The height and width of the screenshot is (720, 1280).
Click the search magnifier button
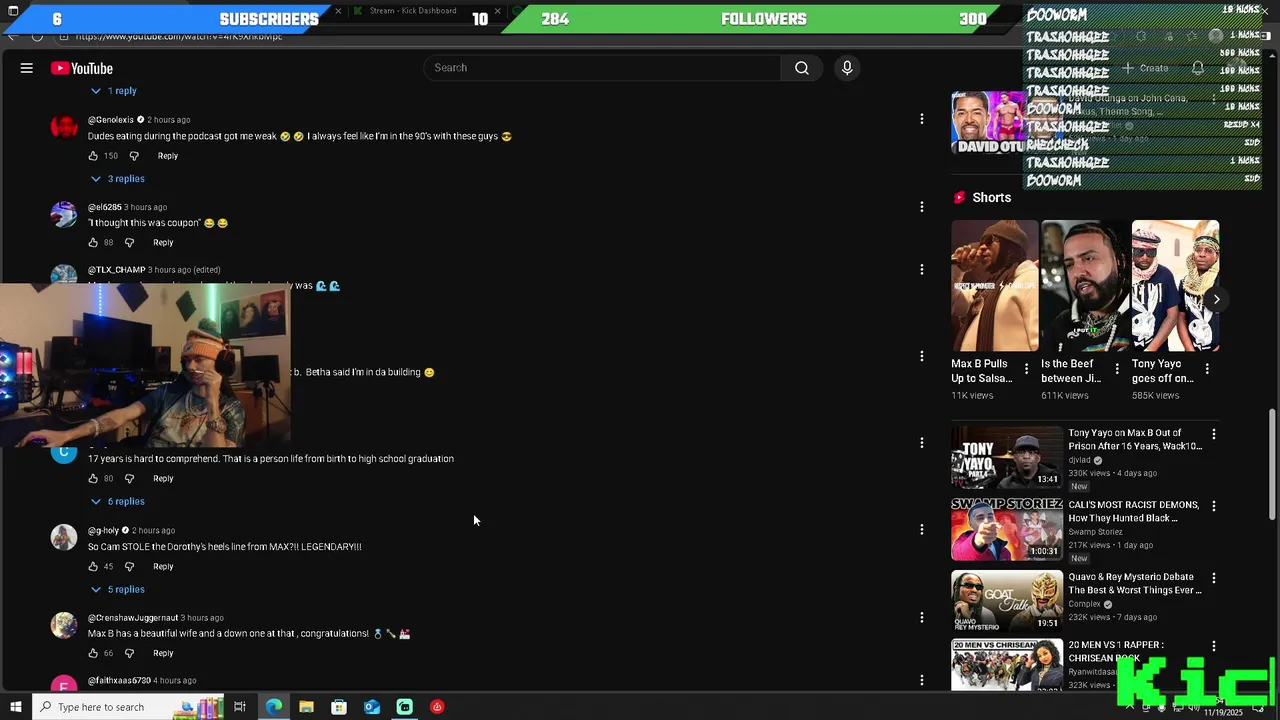[802, 68]
